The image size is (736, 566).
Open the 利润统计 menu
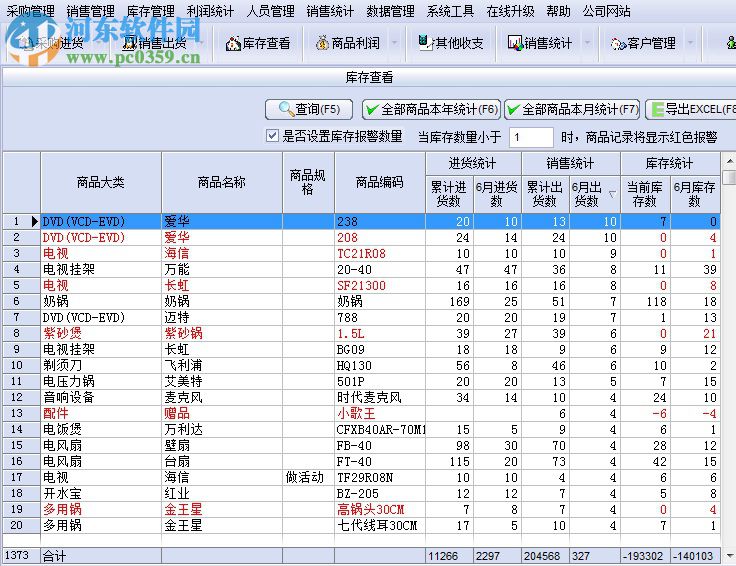pyautogui.click(x=210, y=10)
